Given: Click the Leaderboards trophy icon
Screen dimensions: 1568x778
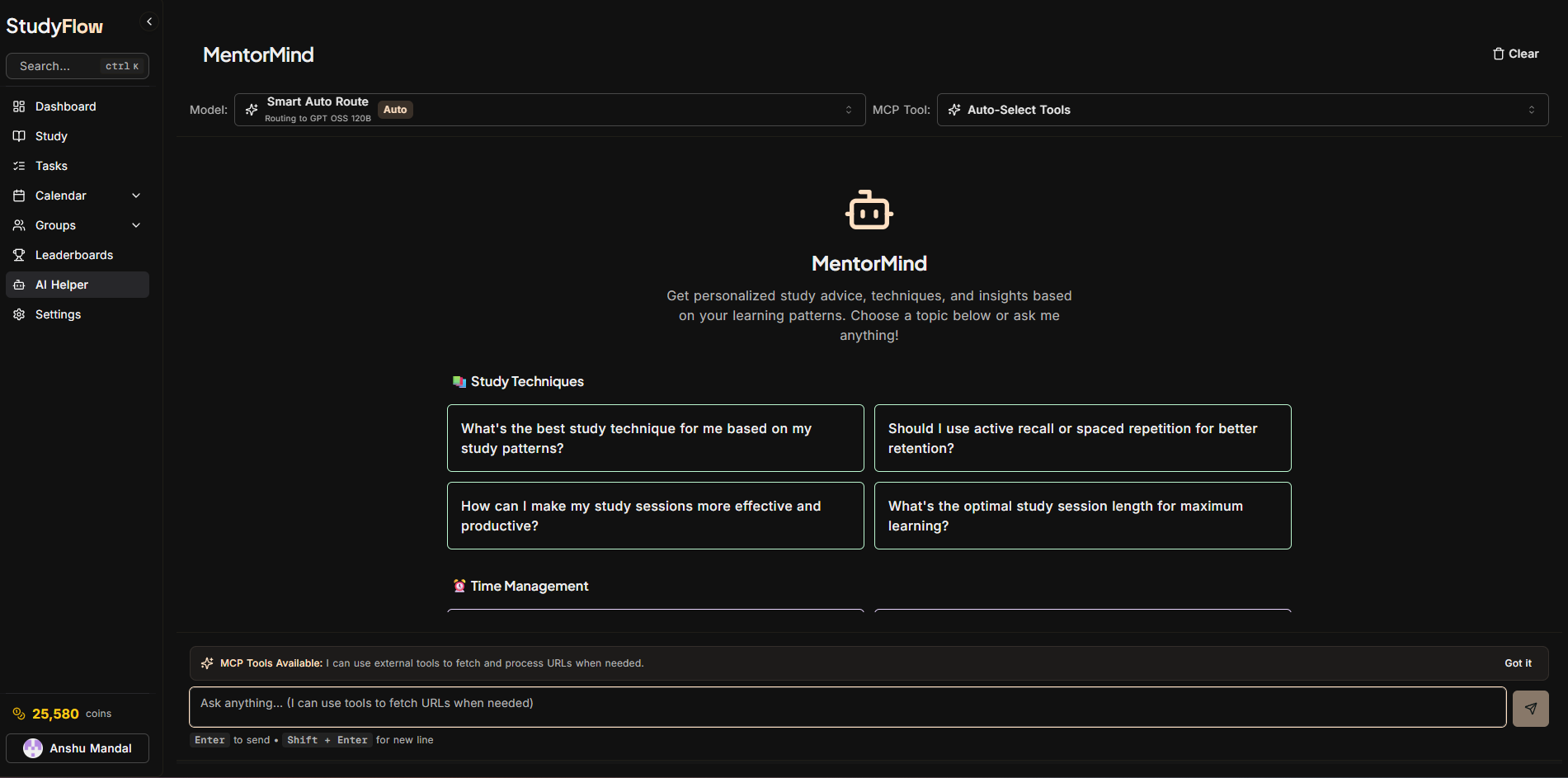Looking at the screenshot, I should pos(19,254).
